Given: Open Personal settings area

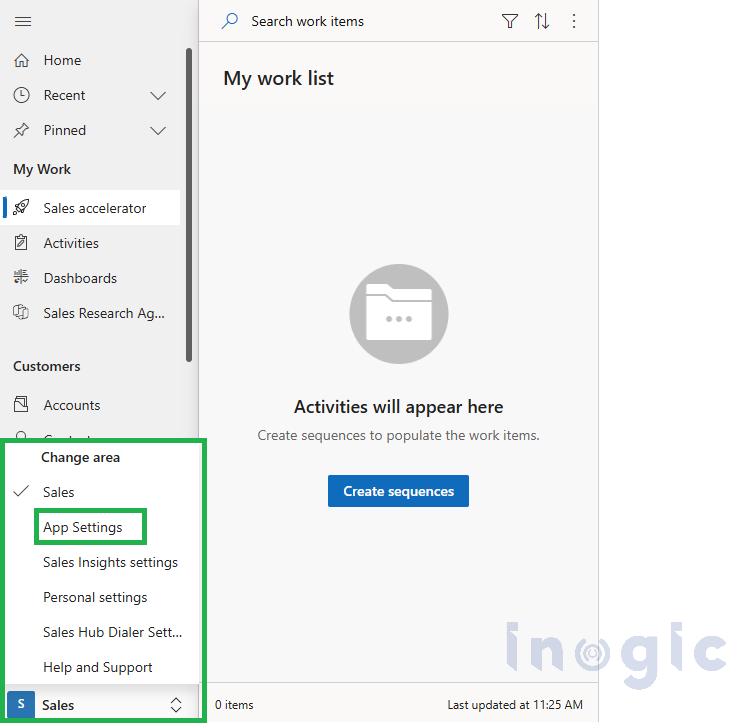Looking at the screenshot, I should click(x=95, y=597).
